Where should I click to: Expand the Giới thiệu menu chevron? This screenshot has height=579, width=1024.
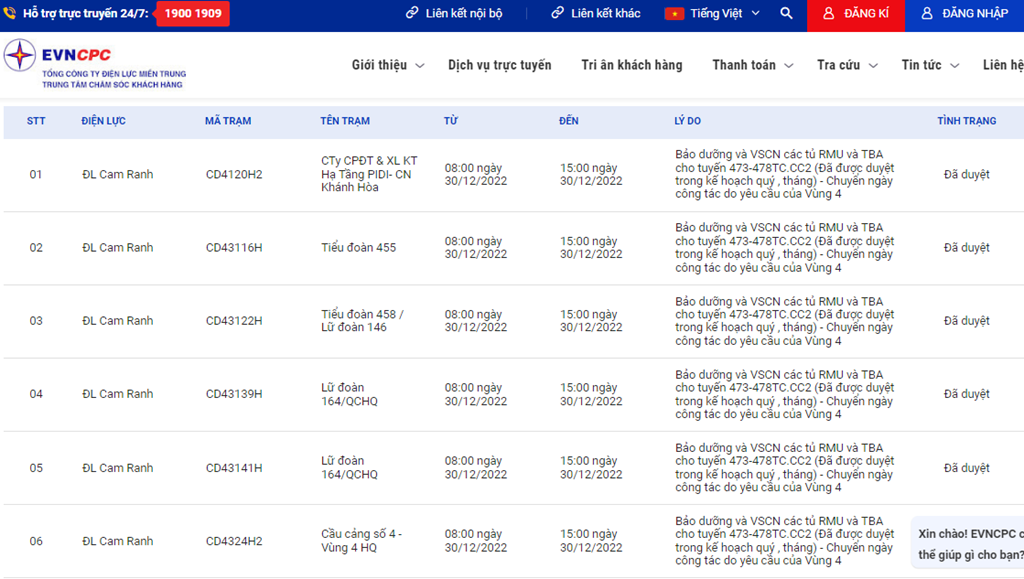tap(420, 66)
